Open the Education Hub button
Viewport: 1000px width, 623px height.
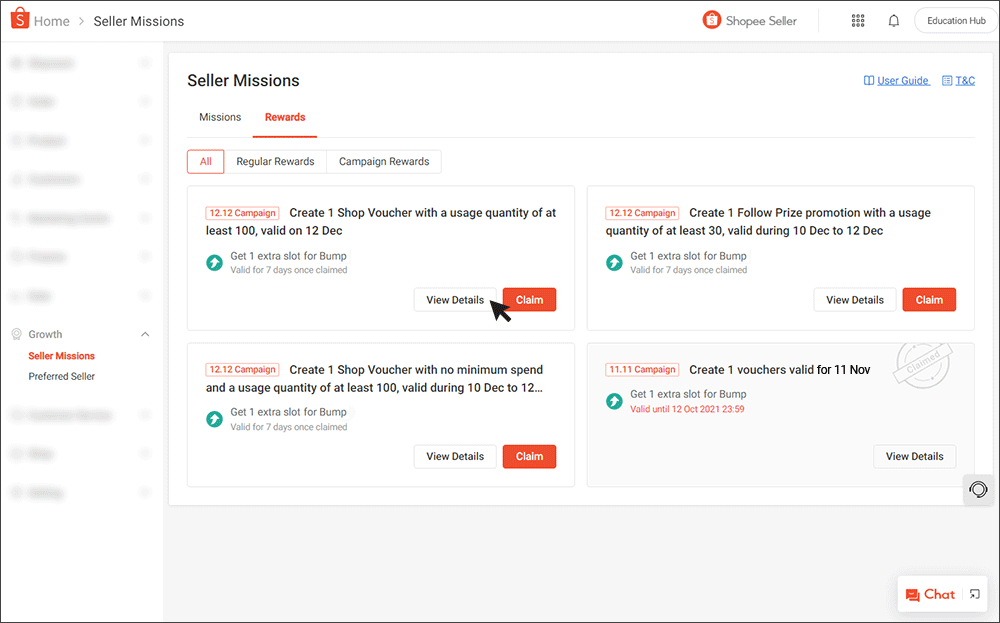tap(957, 21)
